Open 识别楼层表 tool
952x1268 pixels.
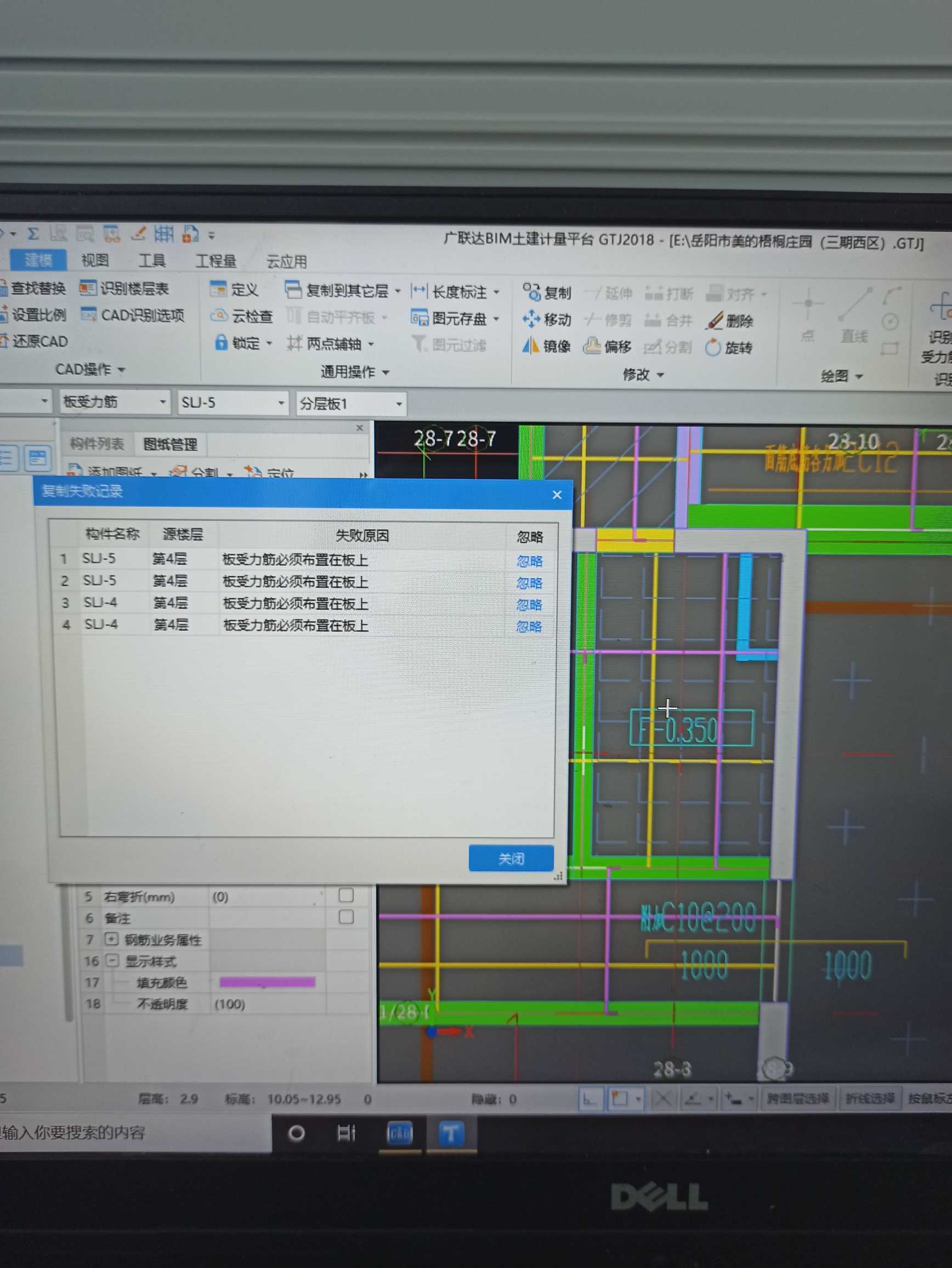point(124,288)
